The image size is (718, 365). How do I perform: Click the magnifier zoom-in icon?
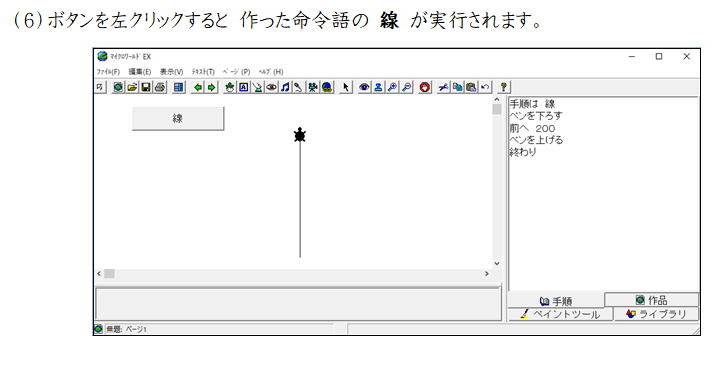click(x=392, y=87)
